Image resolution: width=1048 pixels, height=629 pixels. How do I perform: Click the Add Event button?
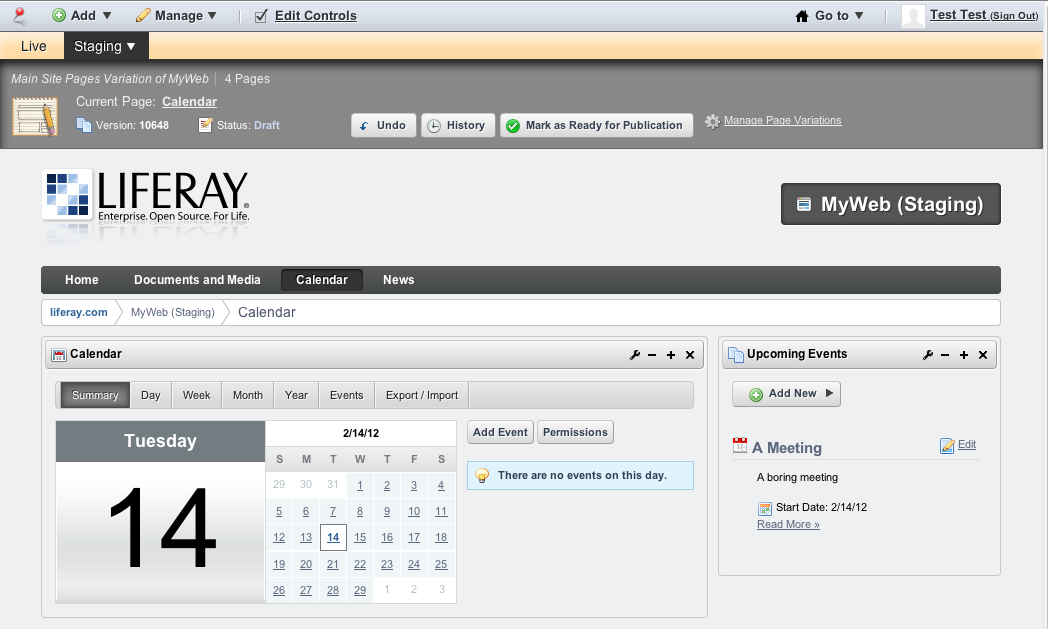tap(500, 432)
